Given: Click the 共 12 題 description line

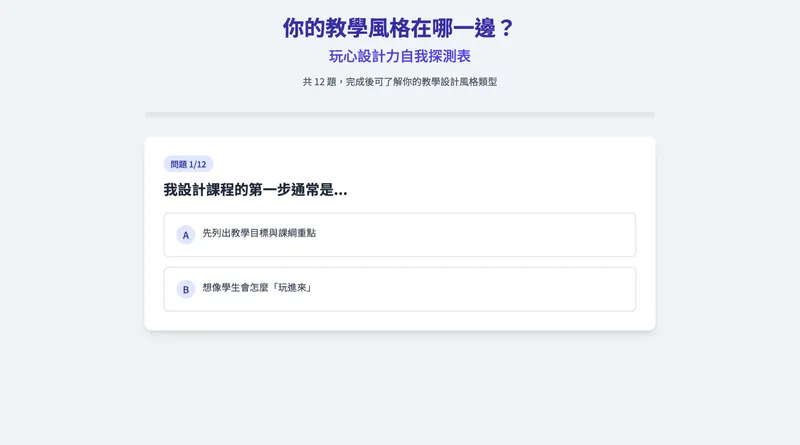Looking at the screenshot, I should click(x=400, y=82).
